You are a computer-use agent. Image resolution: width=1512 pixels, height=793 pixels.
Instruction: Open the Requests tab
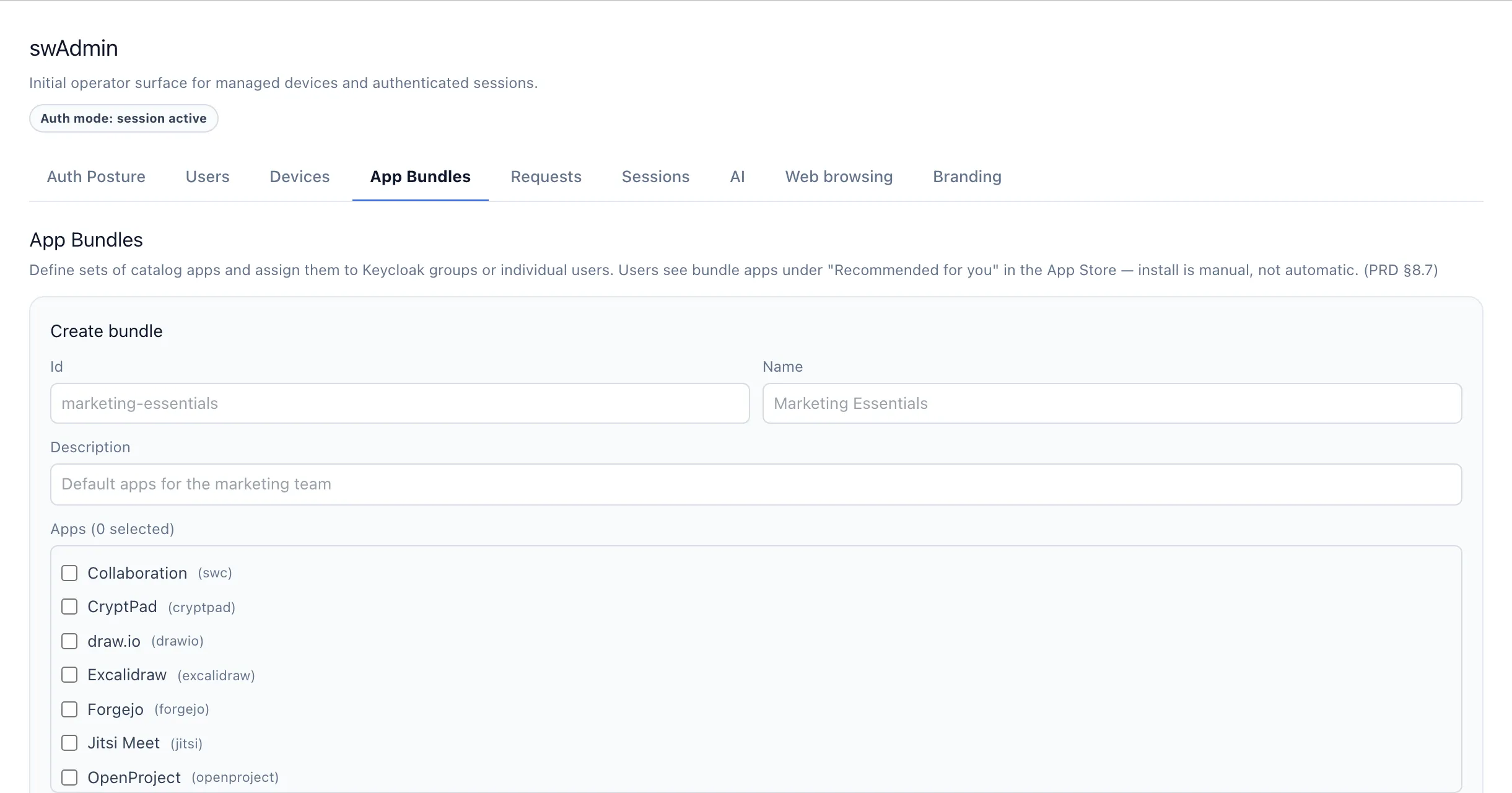546,177
